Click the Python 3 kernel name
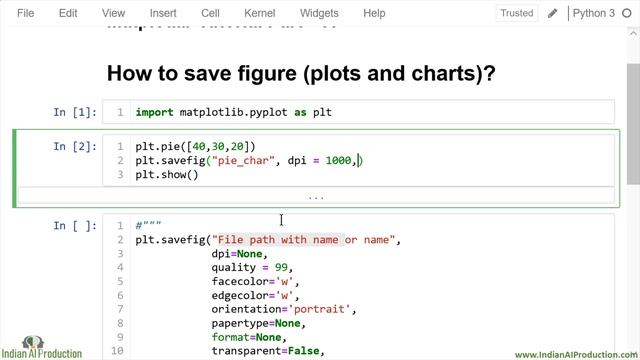This screenshot has height=360, width=640. 593,13
